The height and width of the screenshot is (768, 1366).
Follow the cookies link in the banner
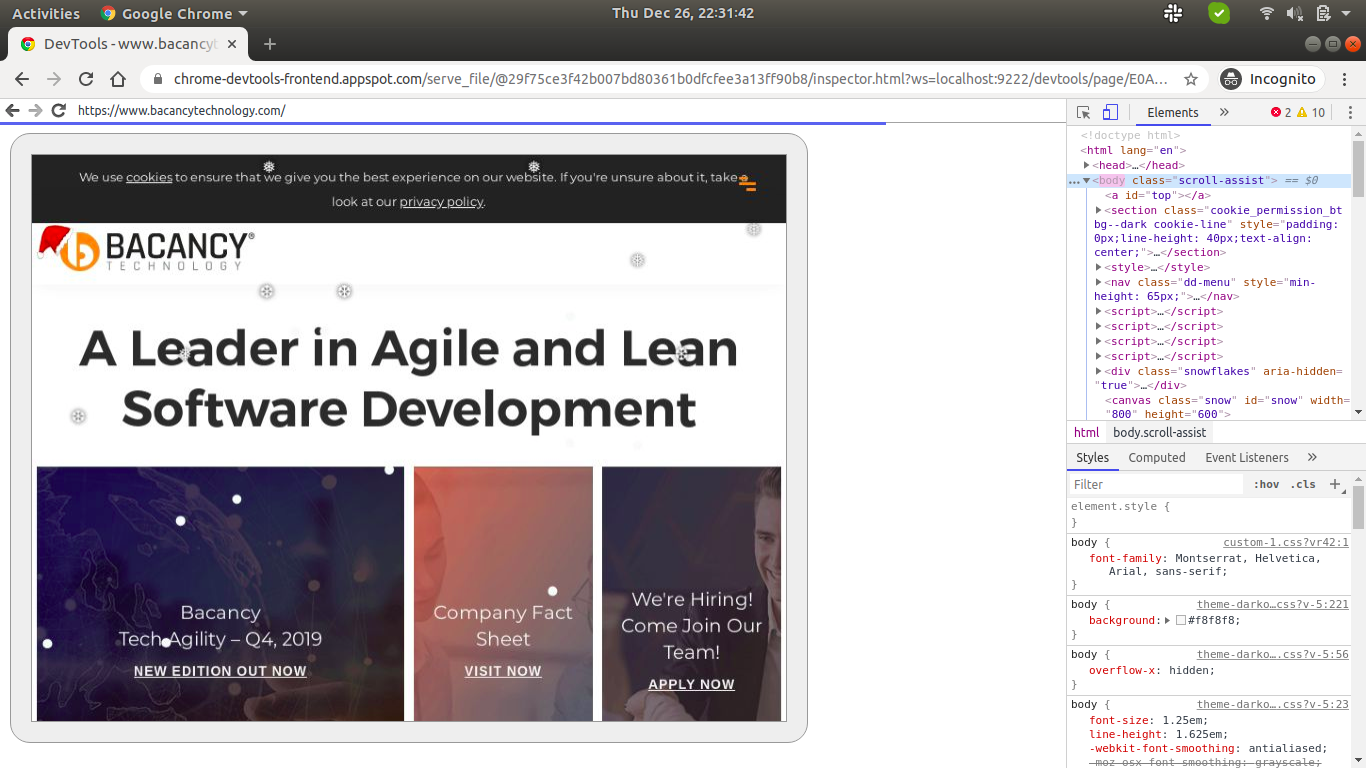click(149, 177)
